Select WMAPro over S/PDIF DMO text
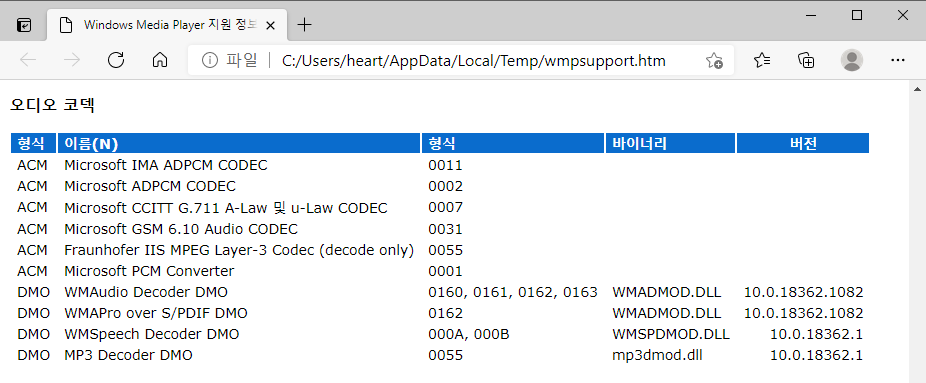This screenshot has width=926, height=383. tap(156, 313)
